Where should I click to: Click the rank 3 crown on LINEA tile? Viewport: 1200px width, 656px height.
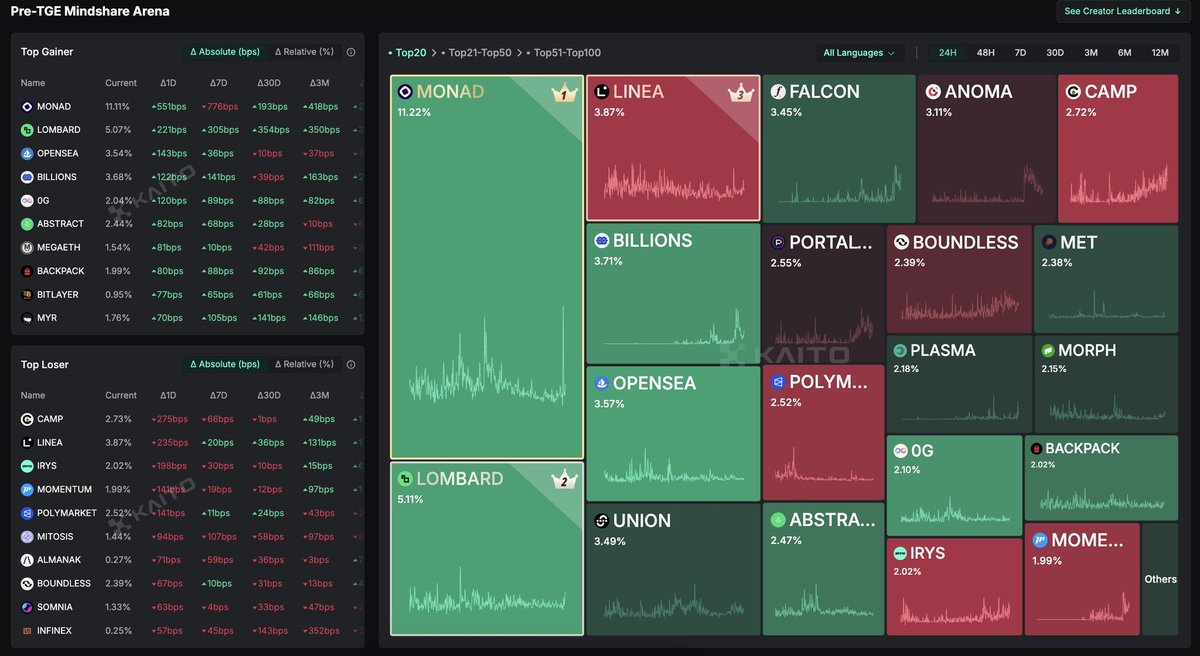[739, 95]
